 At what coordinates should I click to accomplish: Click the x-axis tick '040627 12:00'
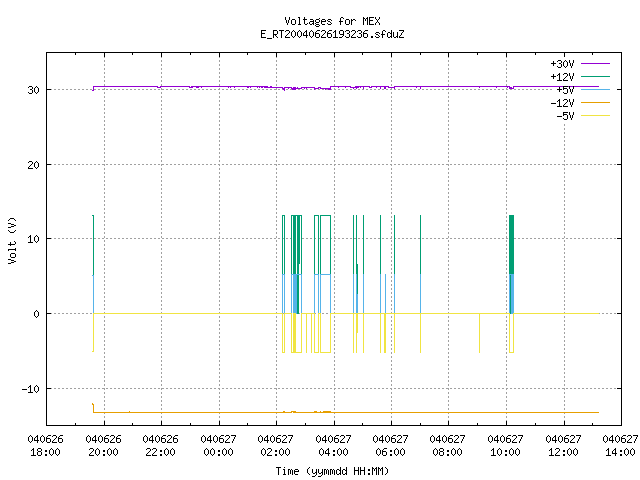[x=564, y=446]
